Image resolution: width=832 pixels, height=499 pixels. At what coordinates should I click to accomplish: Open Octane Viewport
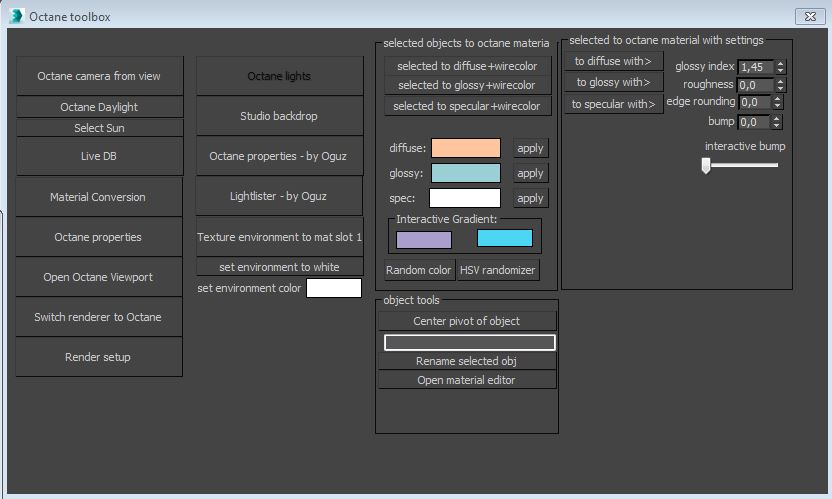point(98,277)
